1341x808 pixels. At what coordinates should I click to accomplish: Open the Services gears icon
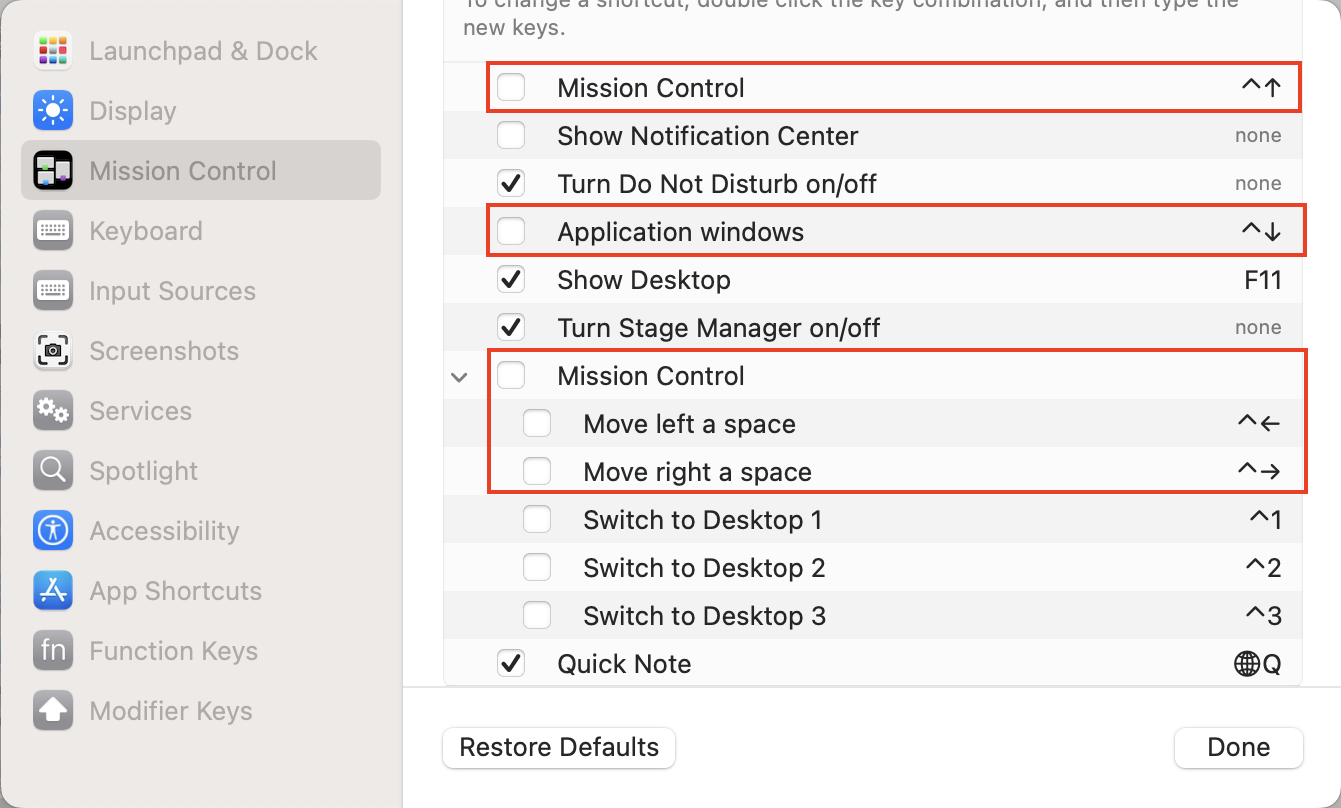(x=52, y=411)
